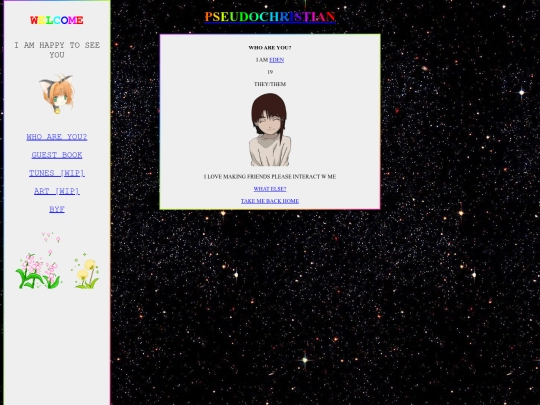
Task: Click the yellow dandelion flowers image
Action: pyautogui.click(x=86, y=271)
